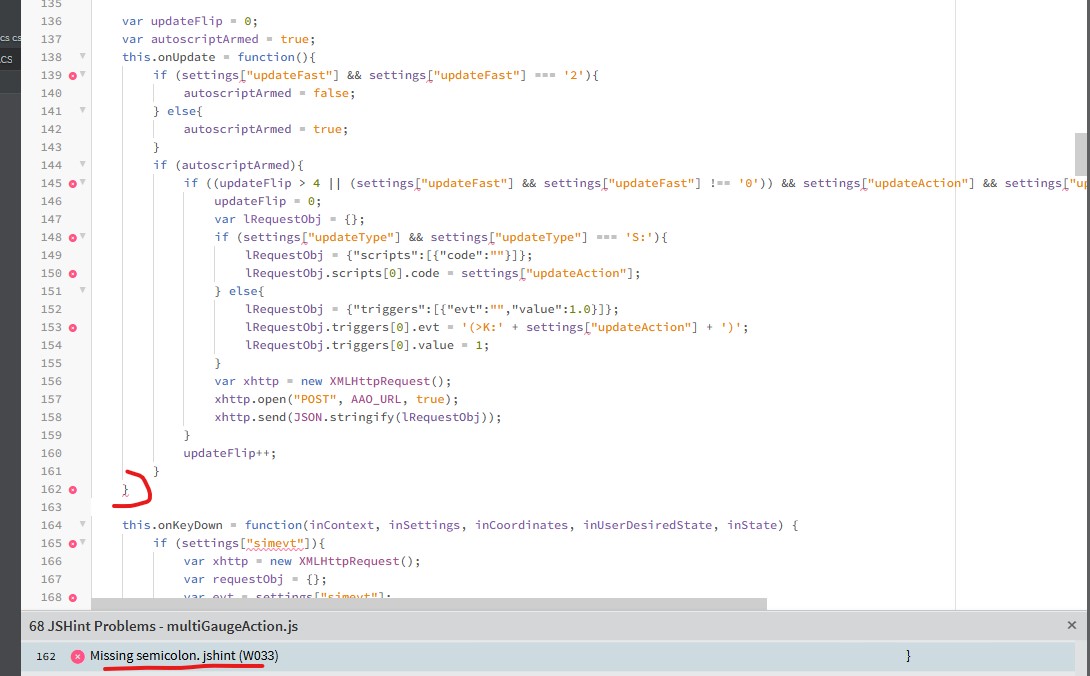This screenshot has width=1090, height=676.
Task: Click the text 'var autoscriptArmed = true;'
Action: (218, 39)
